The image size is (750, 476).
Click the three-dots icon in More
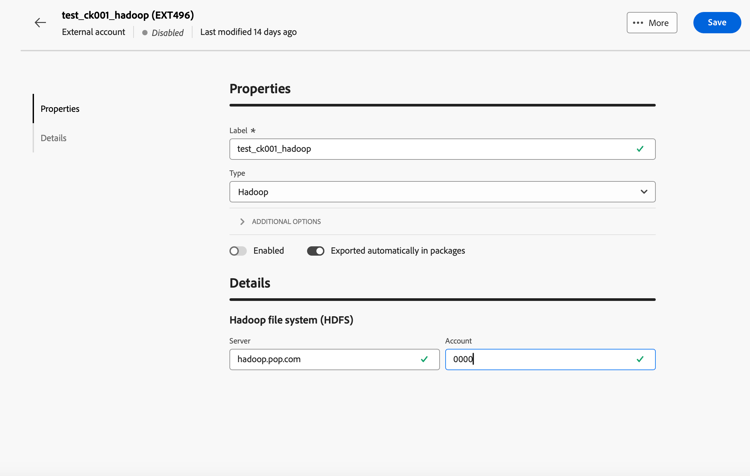click(x=638, y=23)
